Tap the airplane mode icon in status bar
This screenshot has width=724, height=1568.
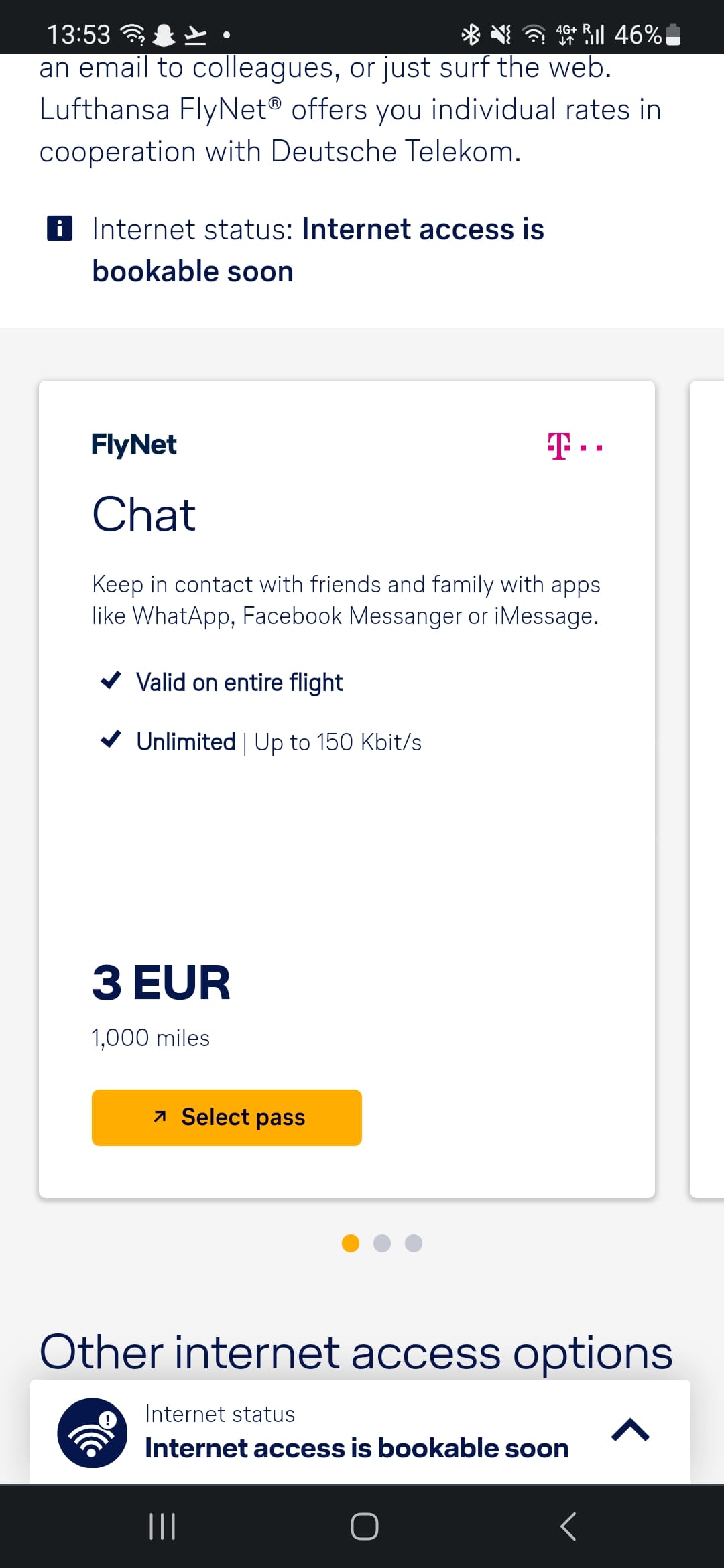195,34
